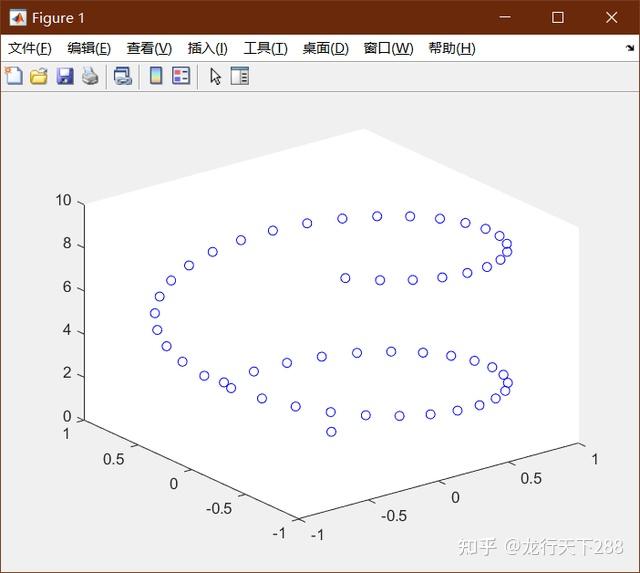
Task: Insert a legend from the toolbar
Action: click(181, 76)
